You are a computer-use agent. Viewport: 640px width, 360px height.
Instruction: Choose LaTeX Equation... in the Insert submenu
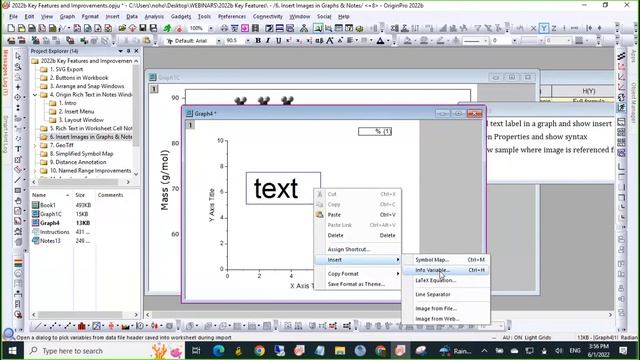tap(446, 280)
